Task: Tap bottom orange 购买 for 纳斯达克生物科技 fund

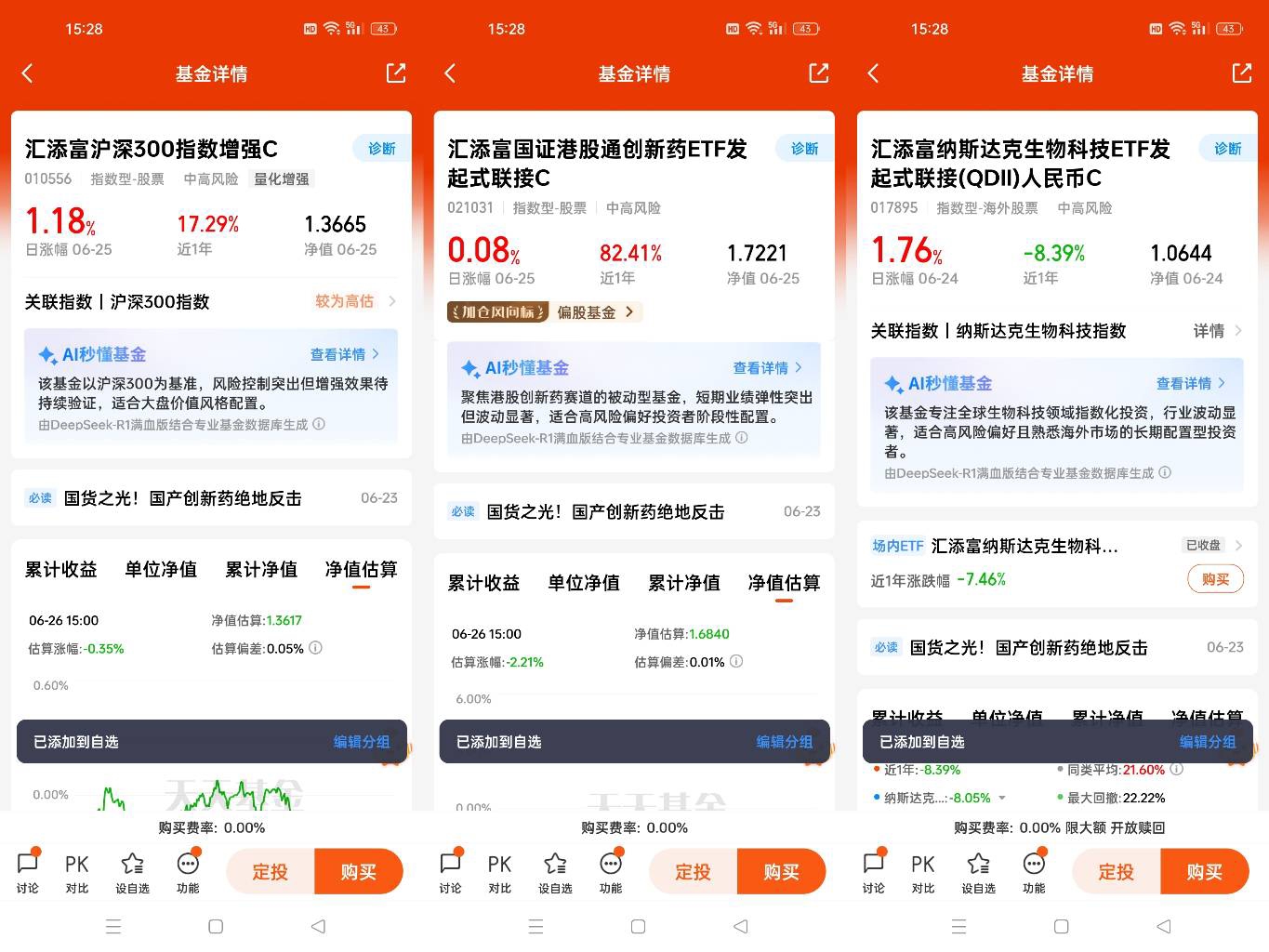Action: [x=1205, y=872]
